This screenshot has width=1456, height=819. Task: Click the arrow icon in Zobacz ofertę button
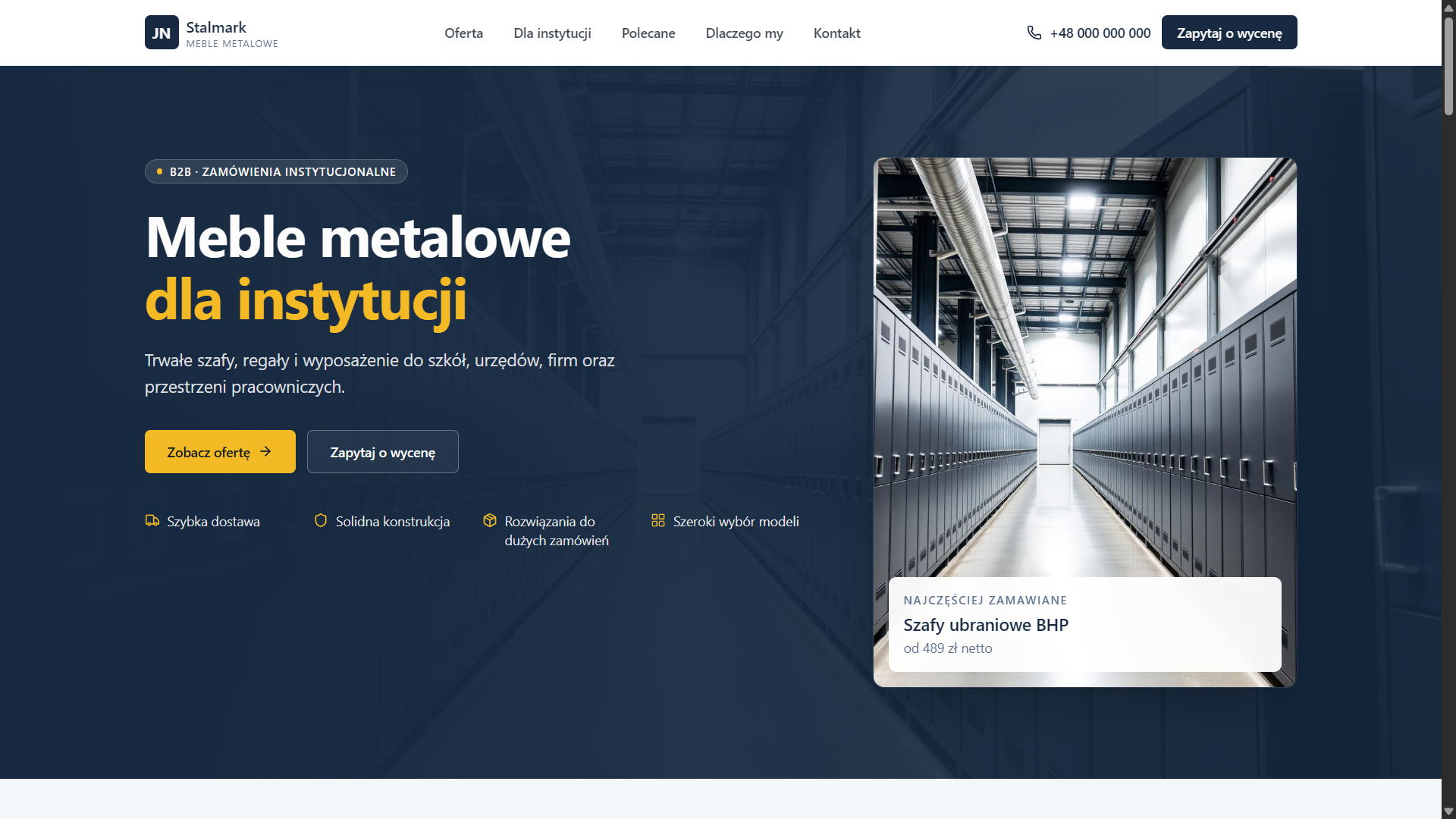265,451
